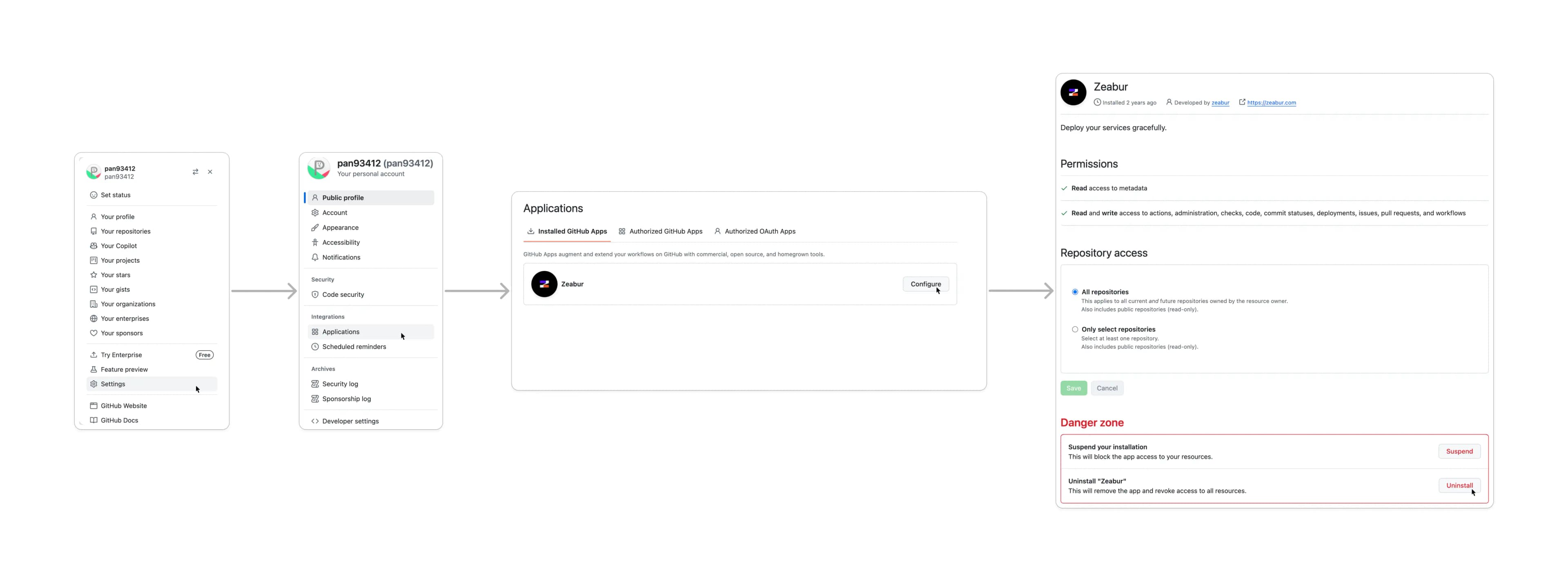Click the Your stars star icon

pos(94,275)
